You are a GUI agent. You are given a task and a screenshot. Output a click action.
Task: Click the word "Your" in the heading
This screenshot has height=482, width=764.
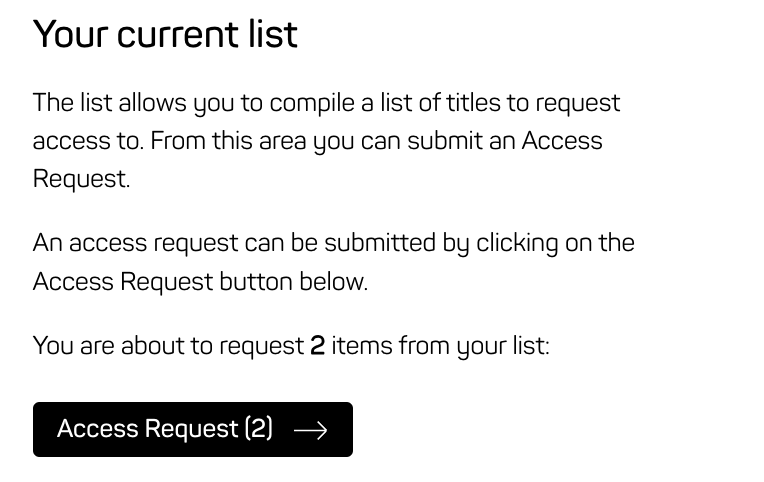[x=70, y=34]
